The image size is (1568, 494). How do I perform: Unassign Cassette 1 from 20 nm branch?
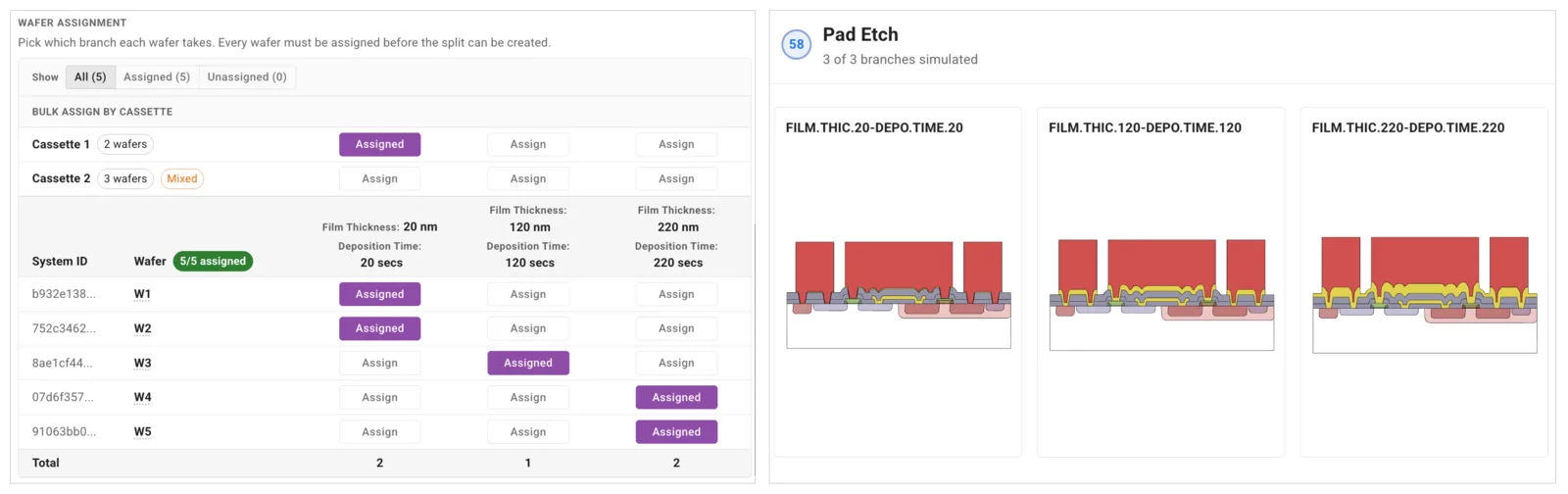[380, 144]
